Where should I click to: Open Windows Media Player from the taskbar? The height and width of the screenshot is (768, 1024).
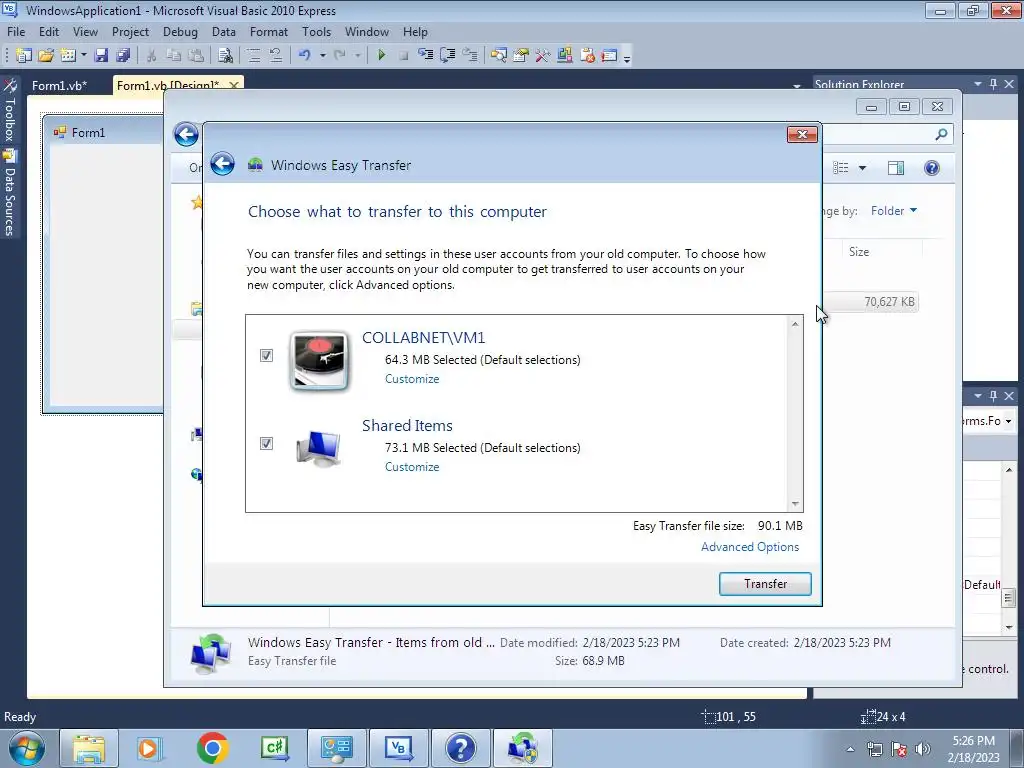click(x=149, y=748)
